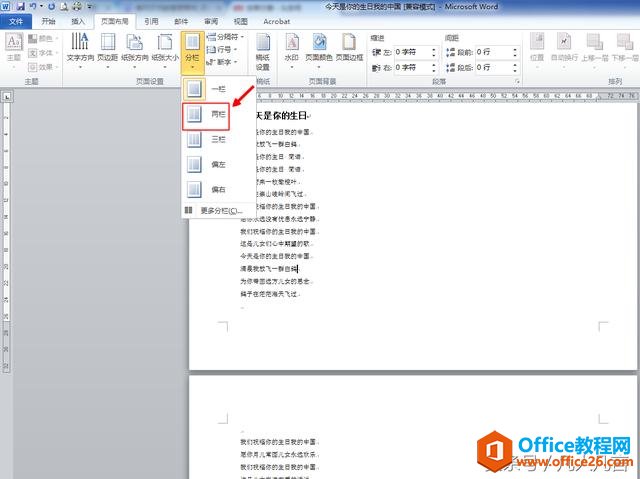
Task: Switch to the 引用 references tab
Action: 151,20
